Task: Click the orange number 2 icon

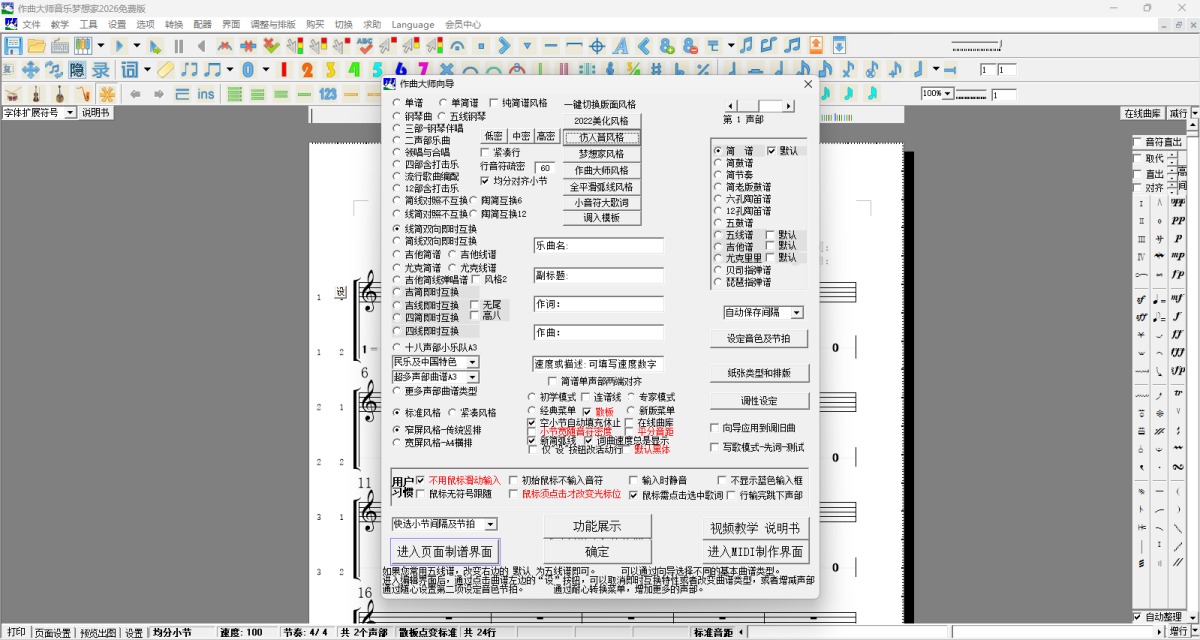Action: (307, 70)
